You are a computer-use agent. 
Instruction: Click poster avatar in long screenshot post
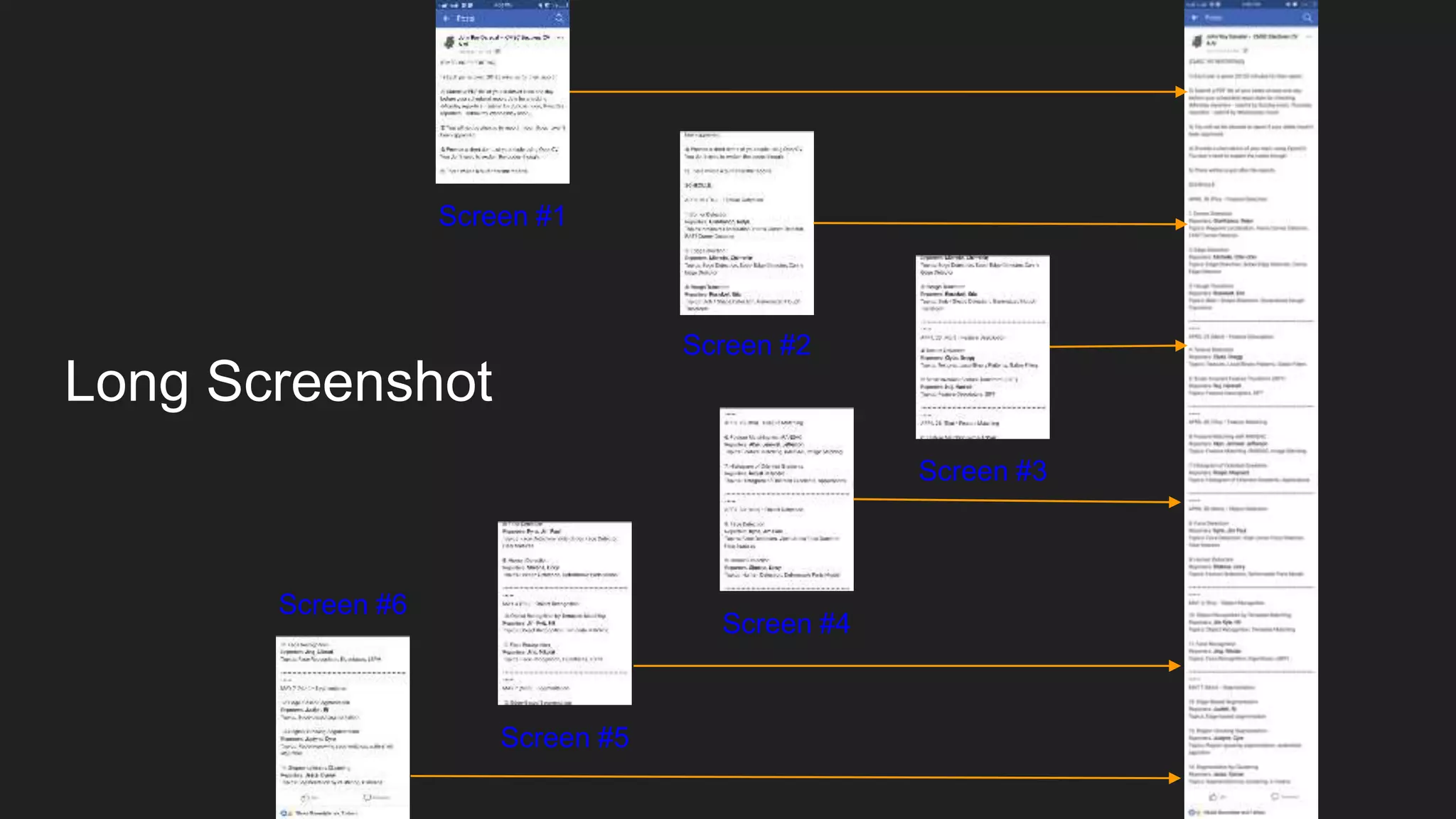1197,41
